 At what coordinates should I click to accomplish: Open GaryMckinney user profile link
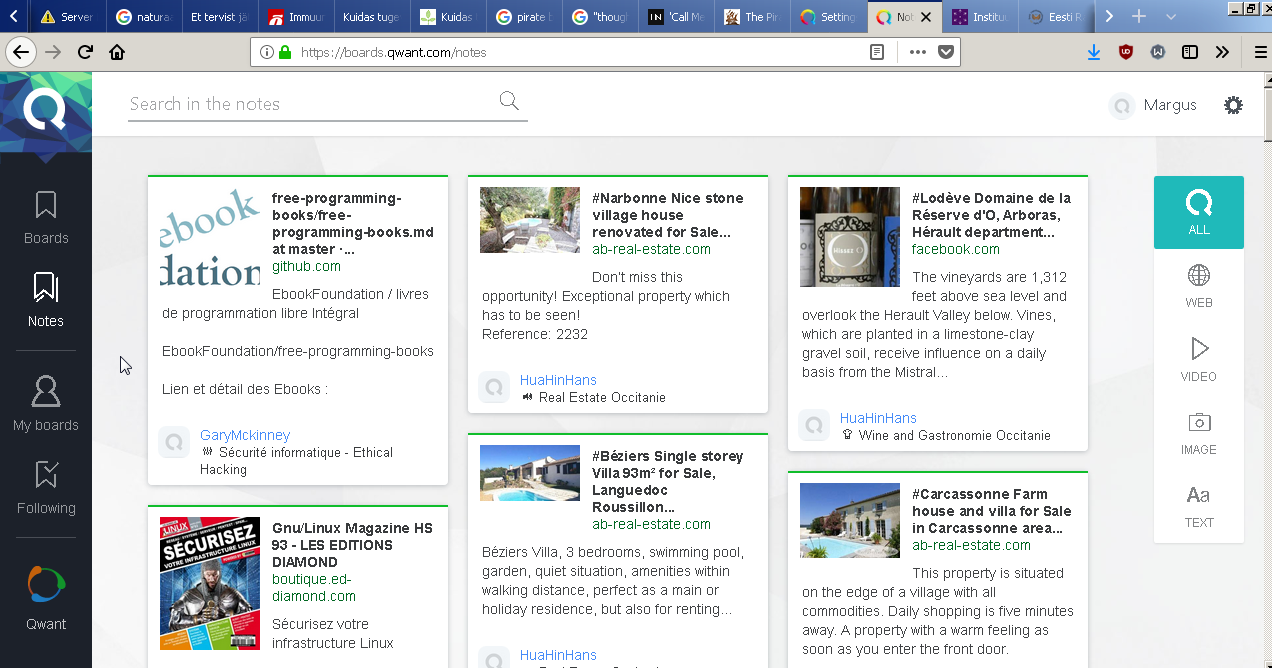(245, 435)
